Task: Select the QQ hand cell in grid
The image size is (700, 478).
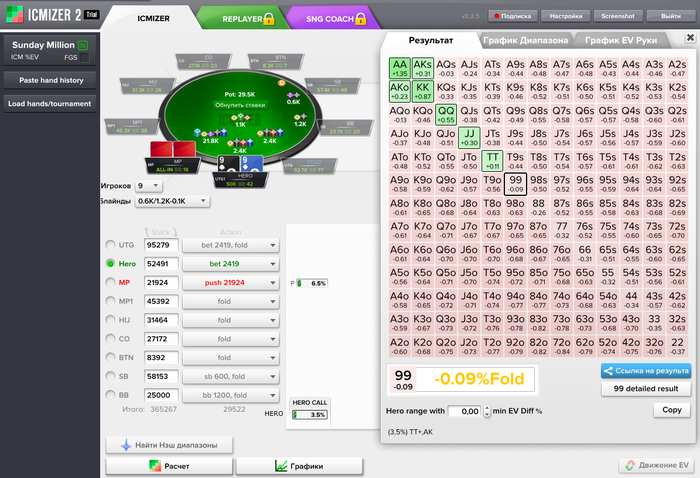Action: click(x=446, y=114)
